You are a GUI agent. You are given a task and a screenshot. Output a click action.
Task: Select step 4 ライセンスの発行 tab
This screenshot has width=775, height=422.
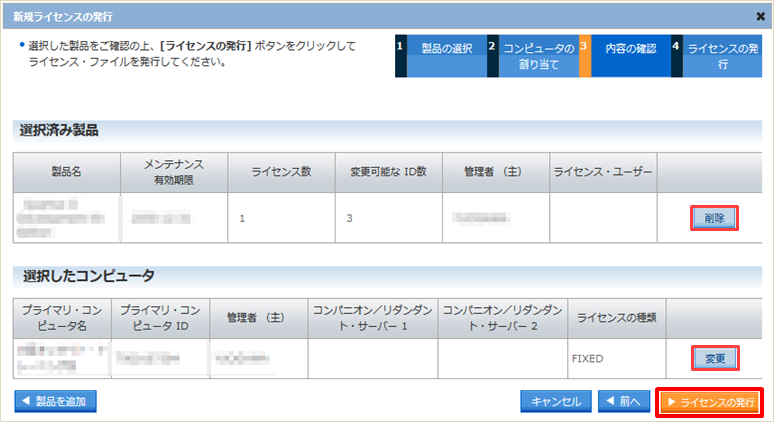point(717,56)
